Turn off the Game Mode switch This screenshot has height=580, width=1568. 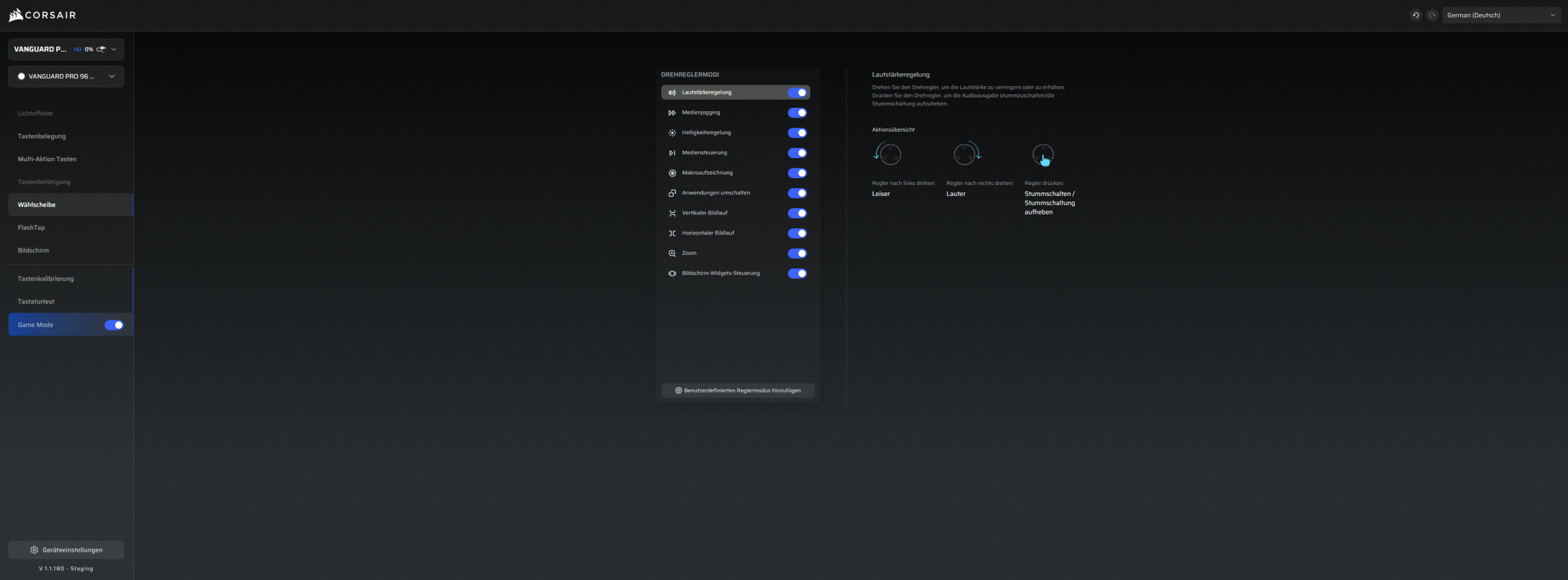[114, 325]
